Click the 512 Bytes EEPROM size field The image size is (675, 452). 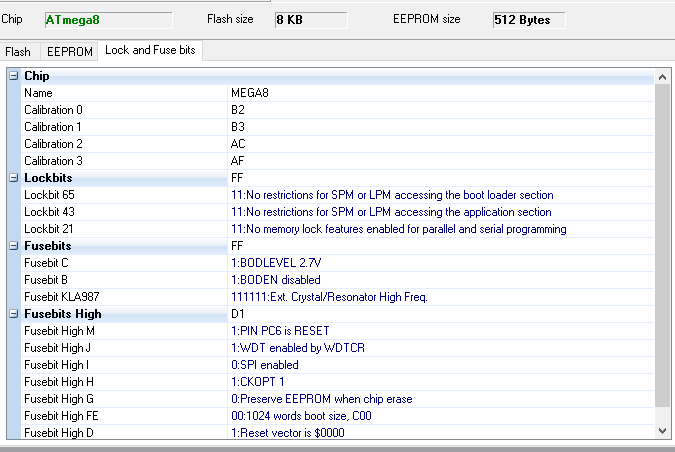coord(528,20)
